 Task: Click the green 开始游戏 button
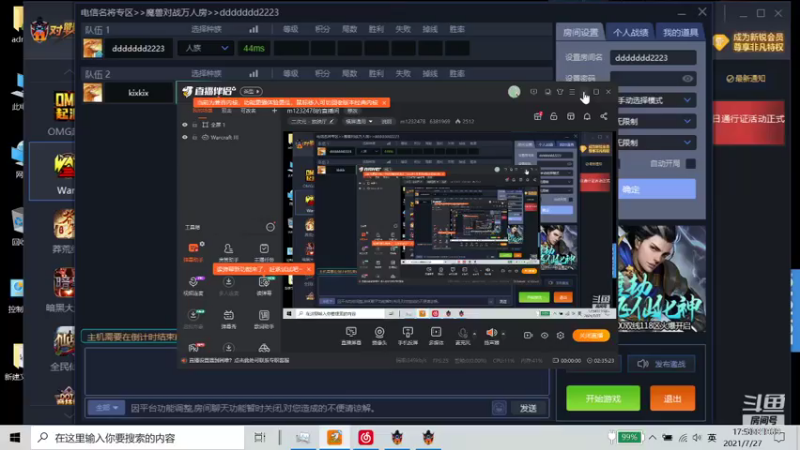pyautogui.click(x=603, y=398)
